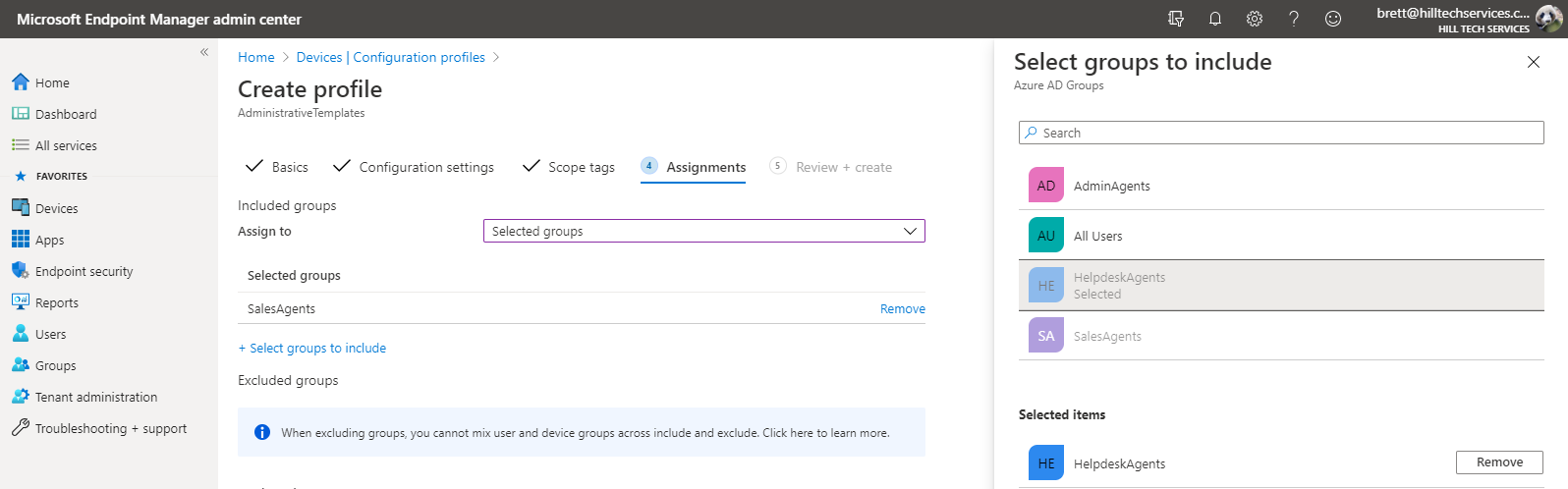The height and width of the screenshot is (489, 1568).
Task: Click the SalesAgents group row in the panel
Action: (x=1281, y=336)
